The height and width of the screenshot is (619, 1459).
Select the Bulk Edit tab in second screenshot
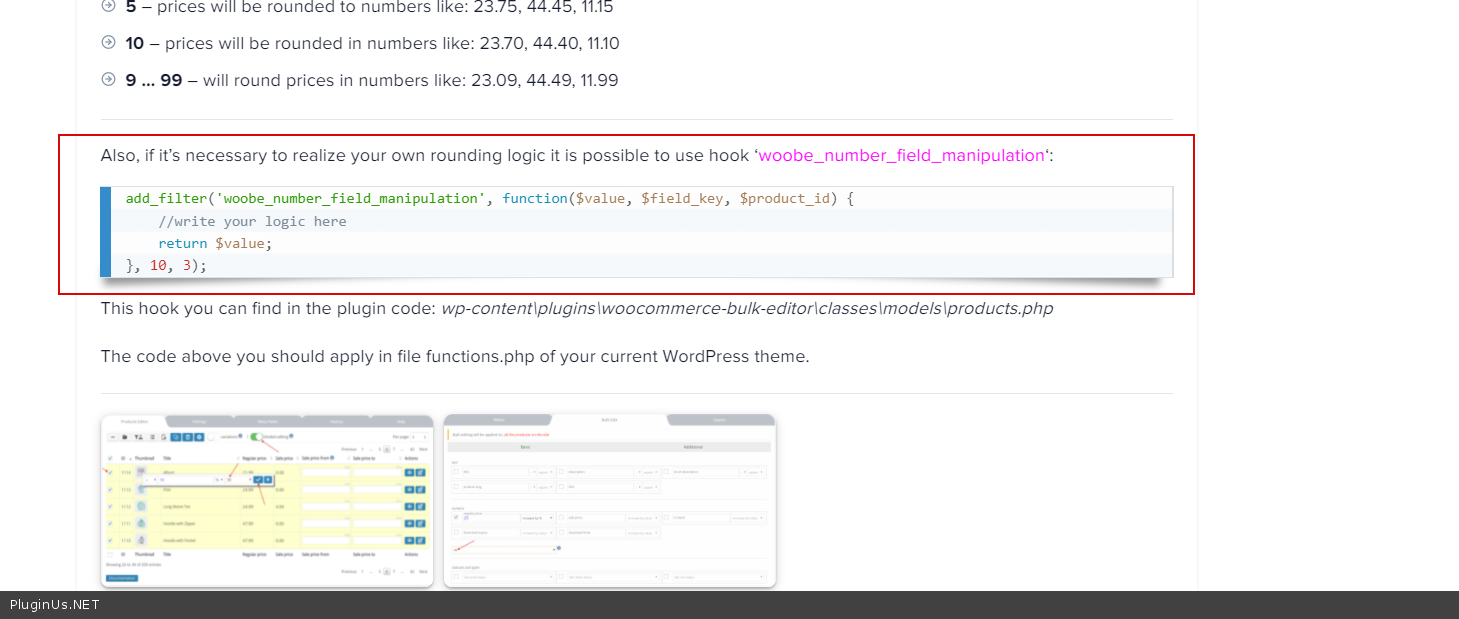point(609,420)
